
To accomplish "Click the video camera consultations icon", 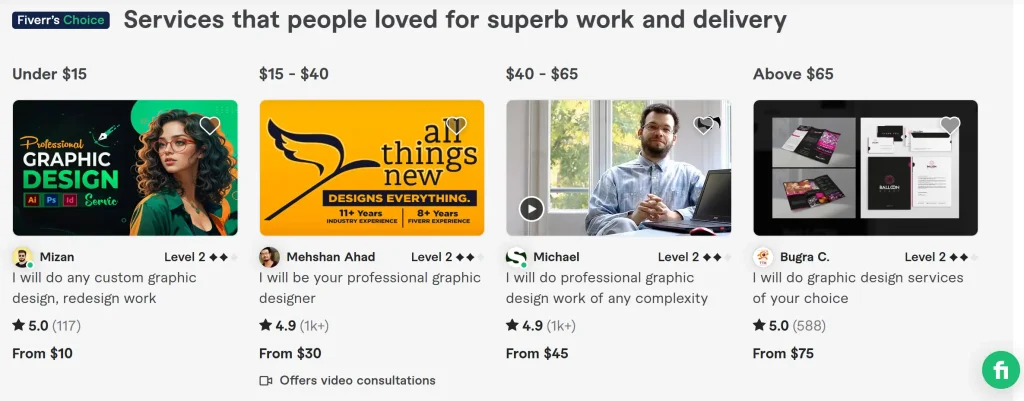I will 266,381.
